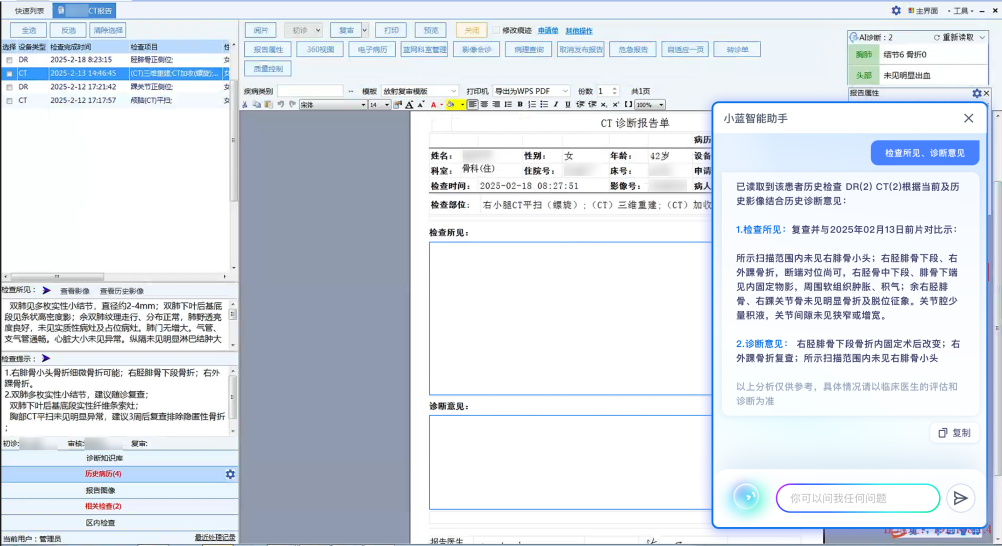This screenshot has height=546, width=1002.
Task: Click the 复制 button in assistant
Action: coord(953,433)
